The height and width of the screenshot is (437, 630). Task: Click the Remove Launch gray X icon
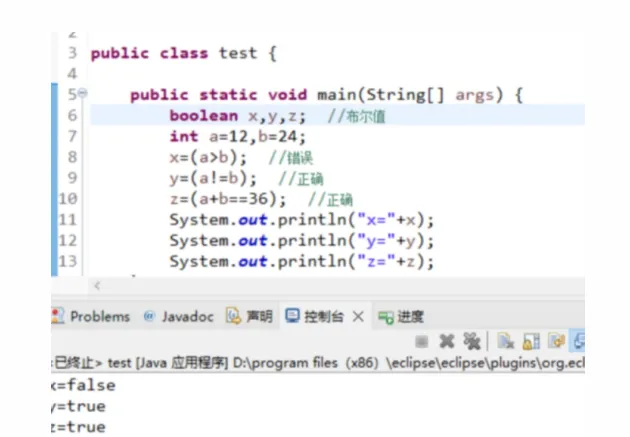(446, 341)
